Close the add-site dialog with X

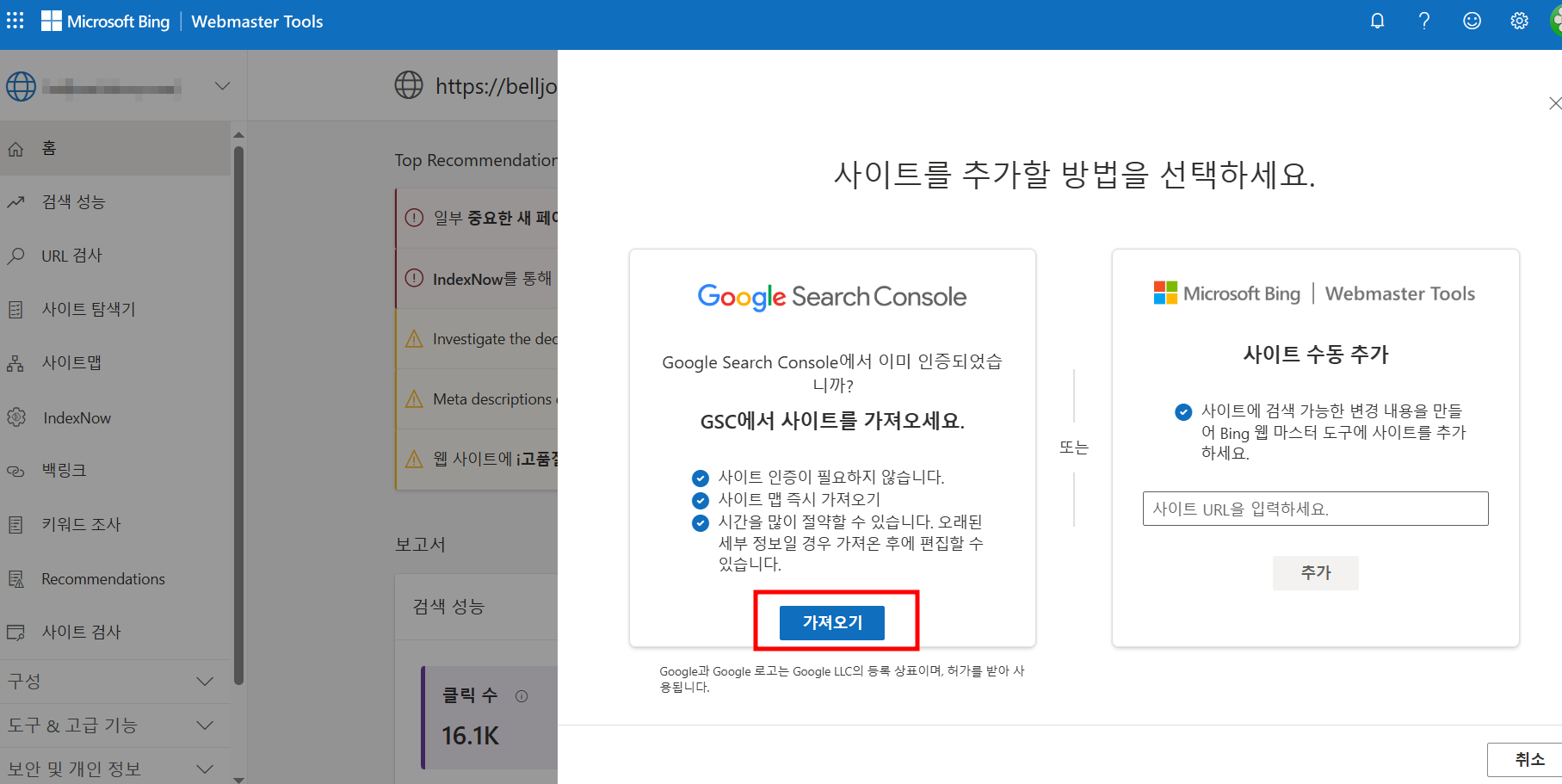pyautogui.click(x=1554, y=103)
